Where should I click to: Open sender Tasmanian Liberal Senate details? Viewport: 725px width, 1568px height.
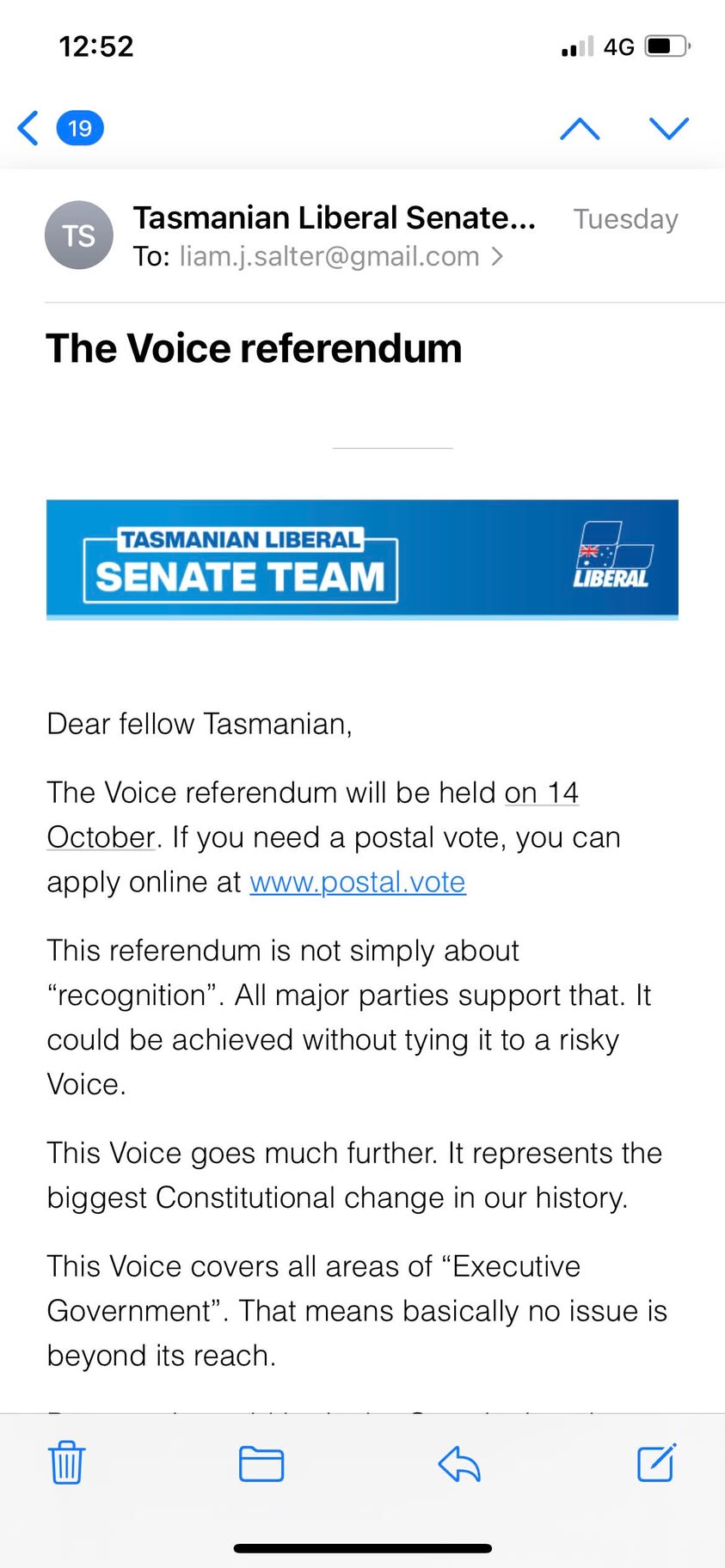(334, 218)
